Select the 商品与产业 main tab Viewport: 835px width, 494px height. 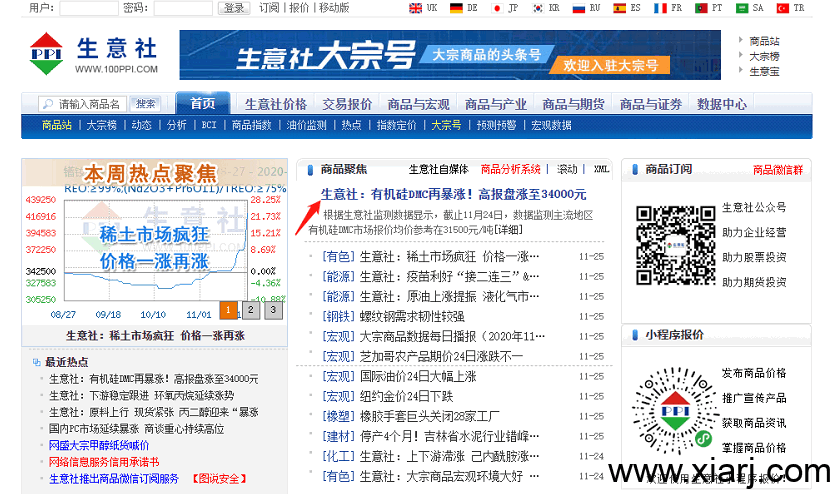[495, 104]
